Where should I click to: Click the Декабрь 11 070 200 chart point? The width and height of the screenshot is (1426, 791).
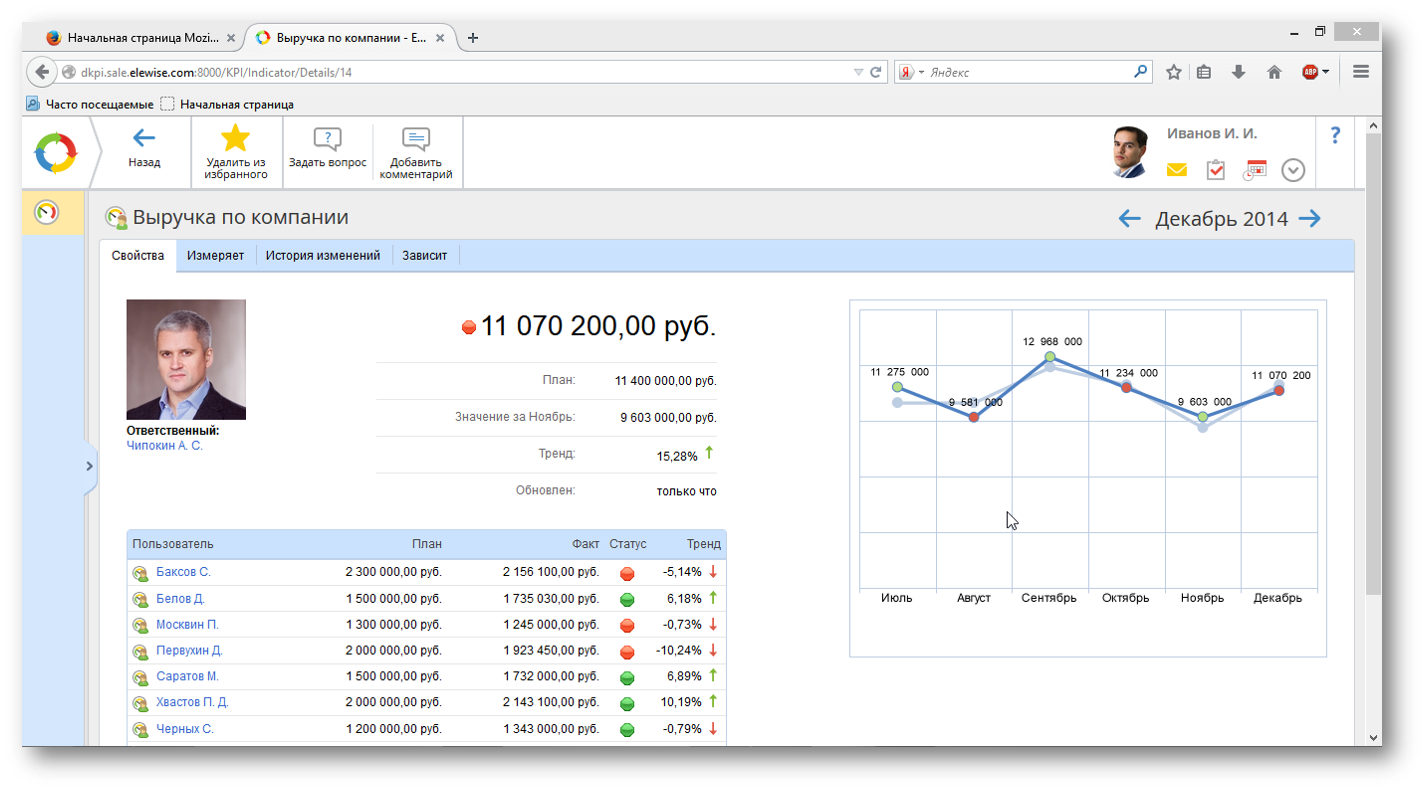point(1279,390)
